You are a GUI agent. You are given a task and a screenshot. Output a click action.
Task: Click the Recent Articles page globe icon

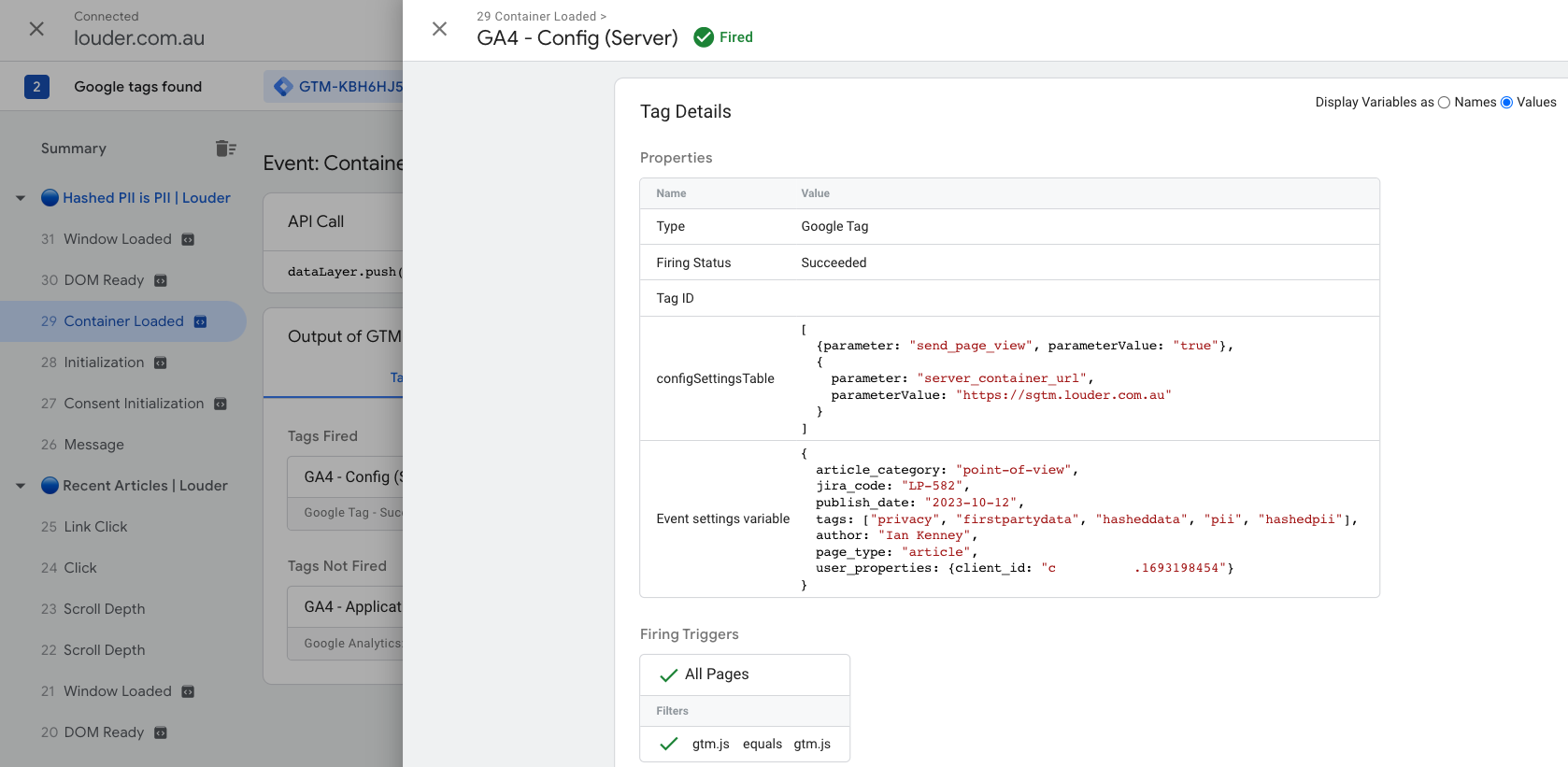click(x=50, y=486)
